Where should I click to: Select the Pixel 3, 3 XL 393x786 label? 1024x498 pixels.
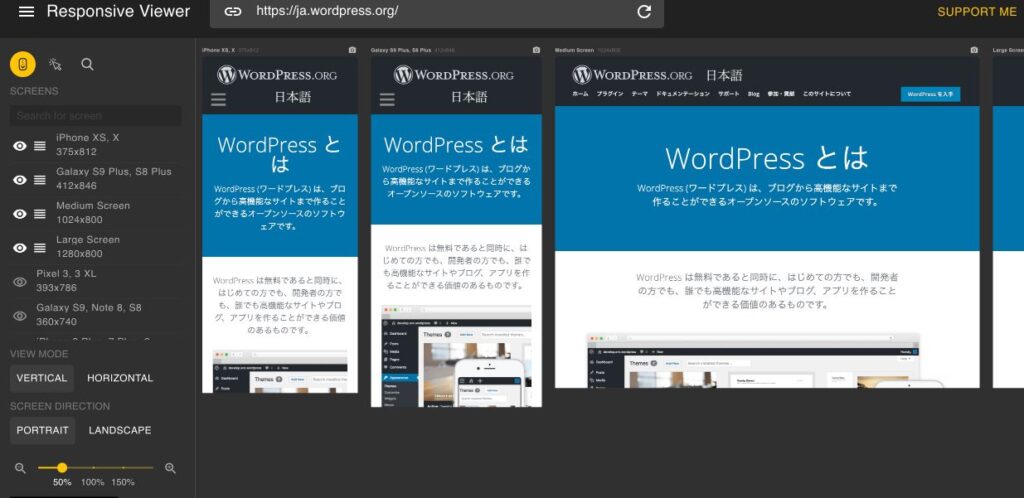tap(66, 281)
